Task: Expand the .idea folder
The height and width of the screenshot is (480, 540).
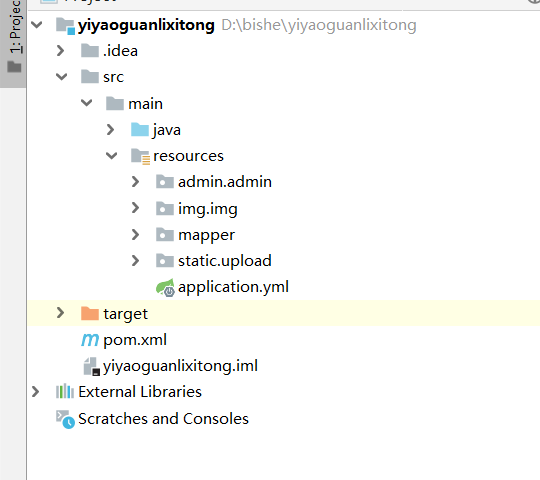Action: [x=61, y=51]
